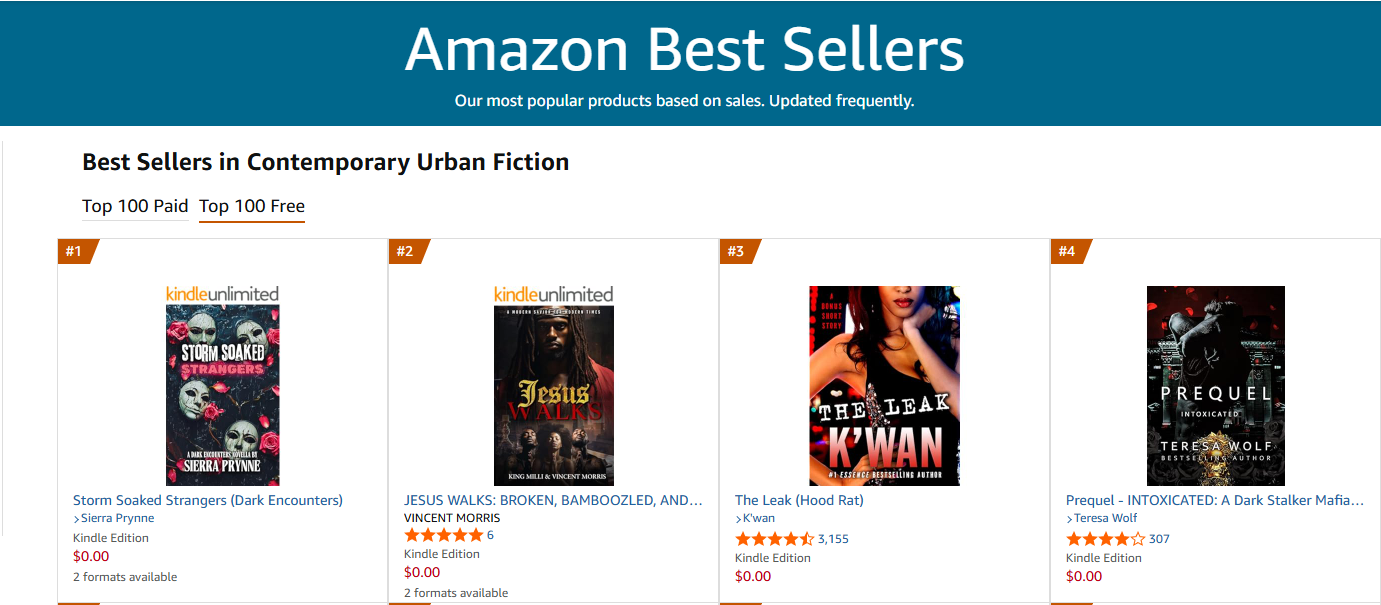Click the Prequel INTOXICATED book cover

point(1215,385)
